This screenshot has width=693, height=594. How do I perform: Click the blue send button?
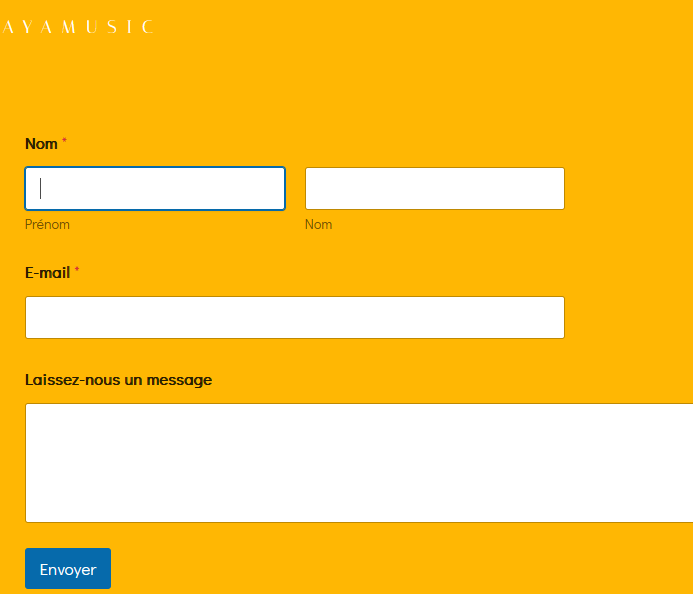point(68,569)
